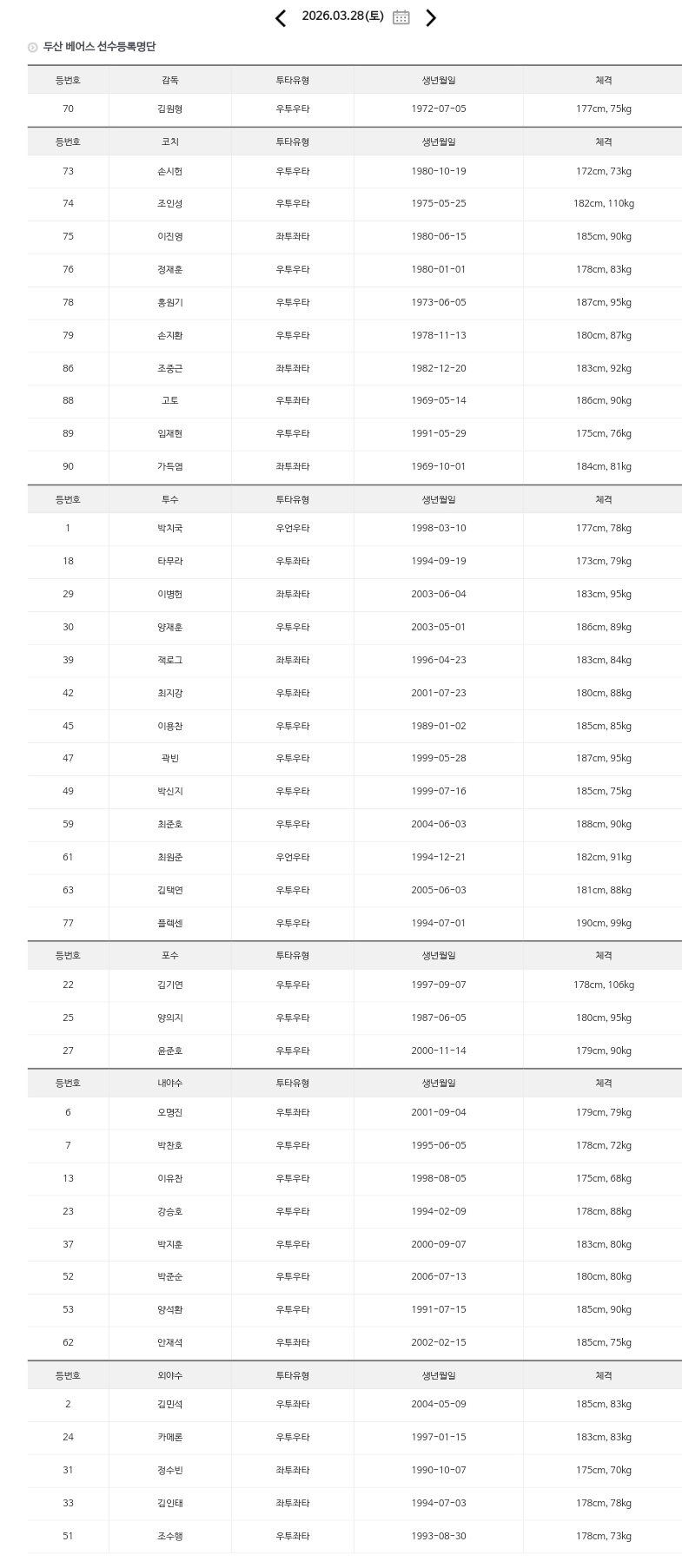
Task: Select pitcher 곽빈
Action: pyautogui.click(x=170, y=759)
